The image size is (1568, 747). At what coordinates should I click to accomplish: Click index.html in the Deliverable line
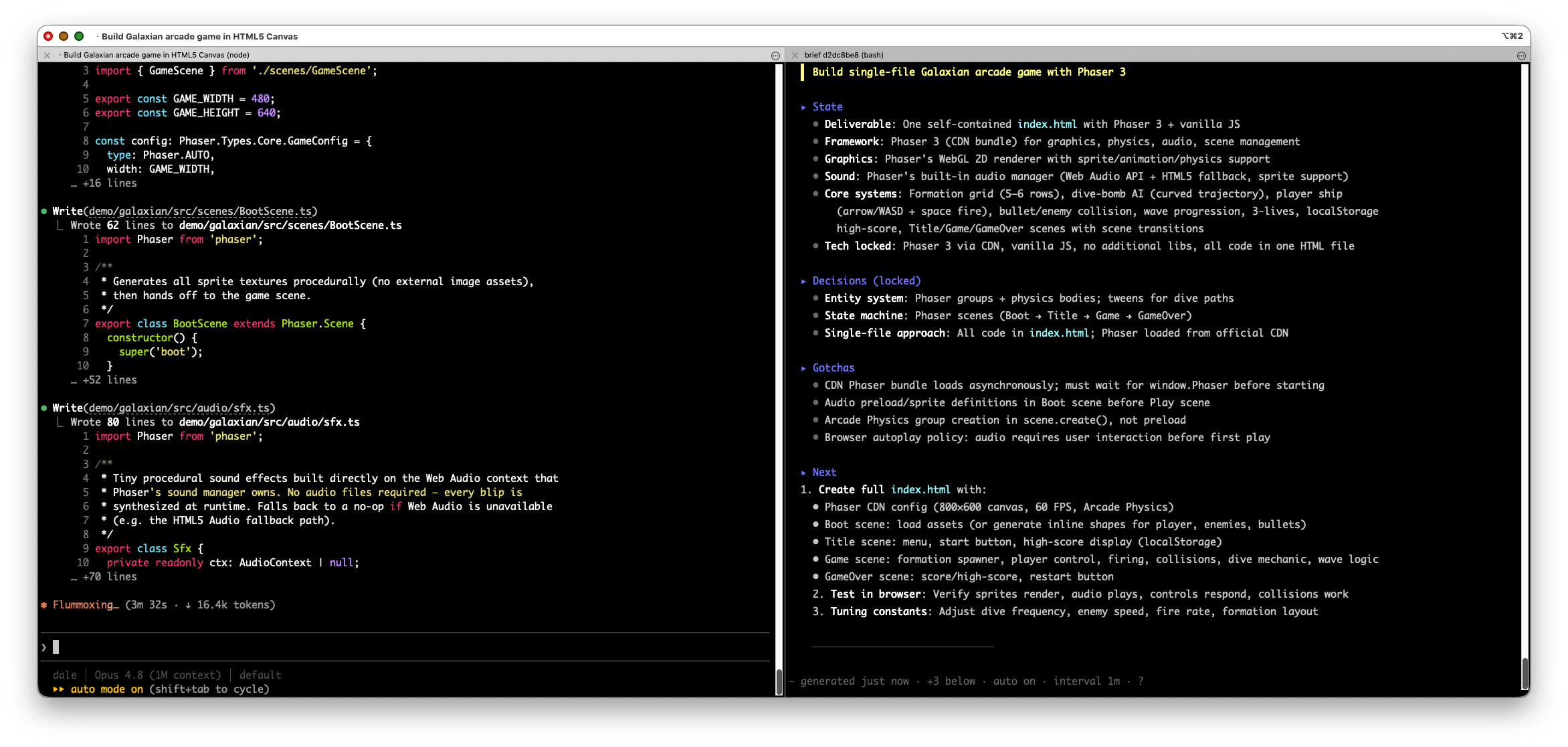tap(1047, 124)
